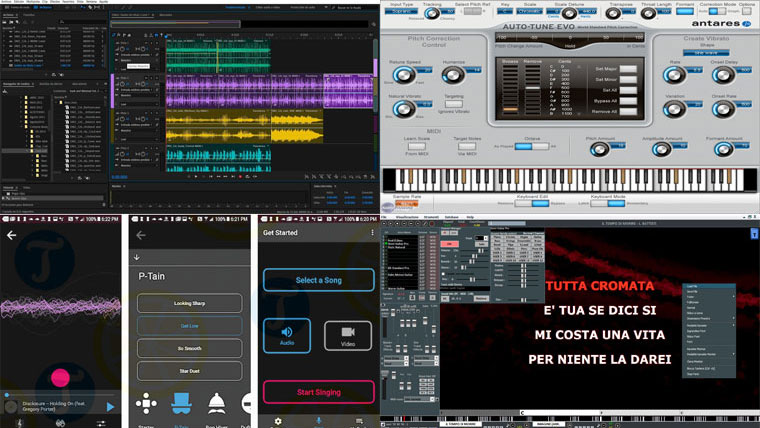Click the Onset Delay knob

click(723, 75)
